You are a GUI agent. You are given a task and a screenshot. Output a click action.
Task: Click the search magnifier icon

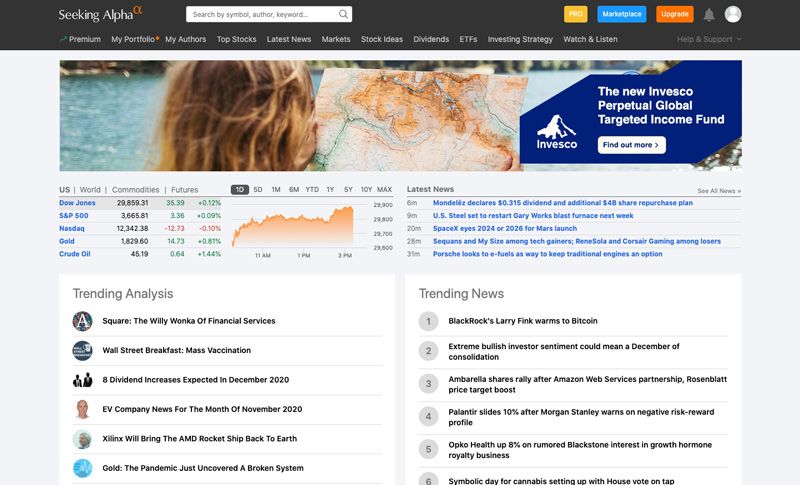(x=343, y=14)
